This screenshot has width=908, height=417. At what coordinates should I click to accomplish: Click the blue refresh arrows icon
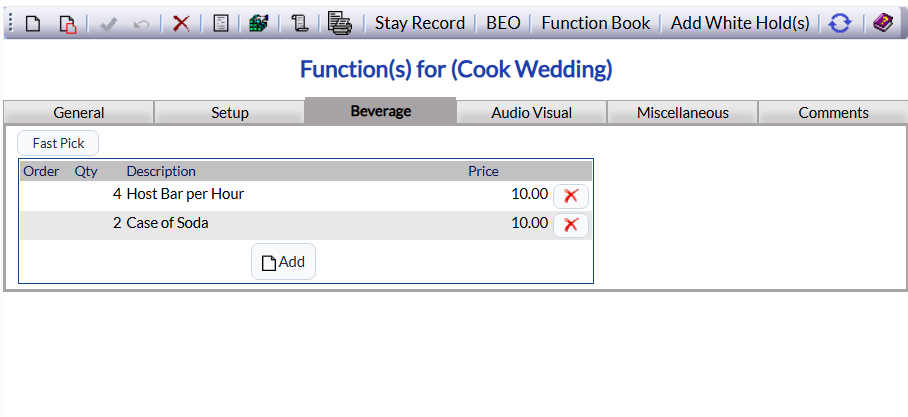click(840, 24)
